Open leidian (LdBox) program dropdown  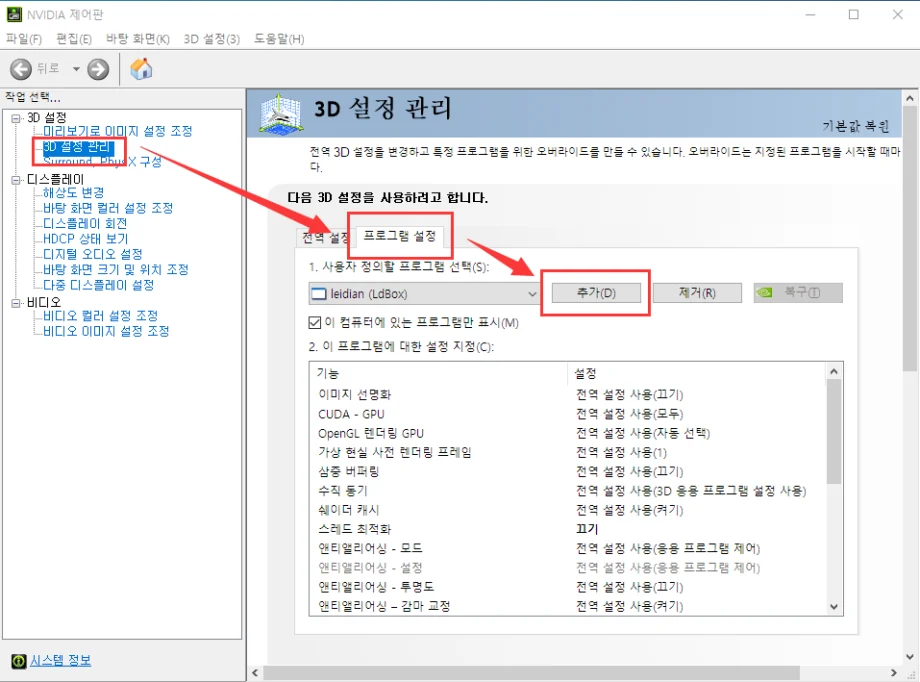tap(424, 293)
